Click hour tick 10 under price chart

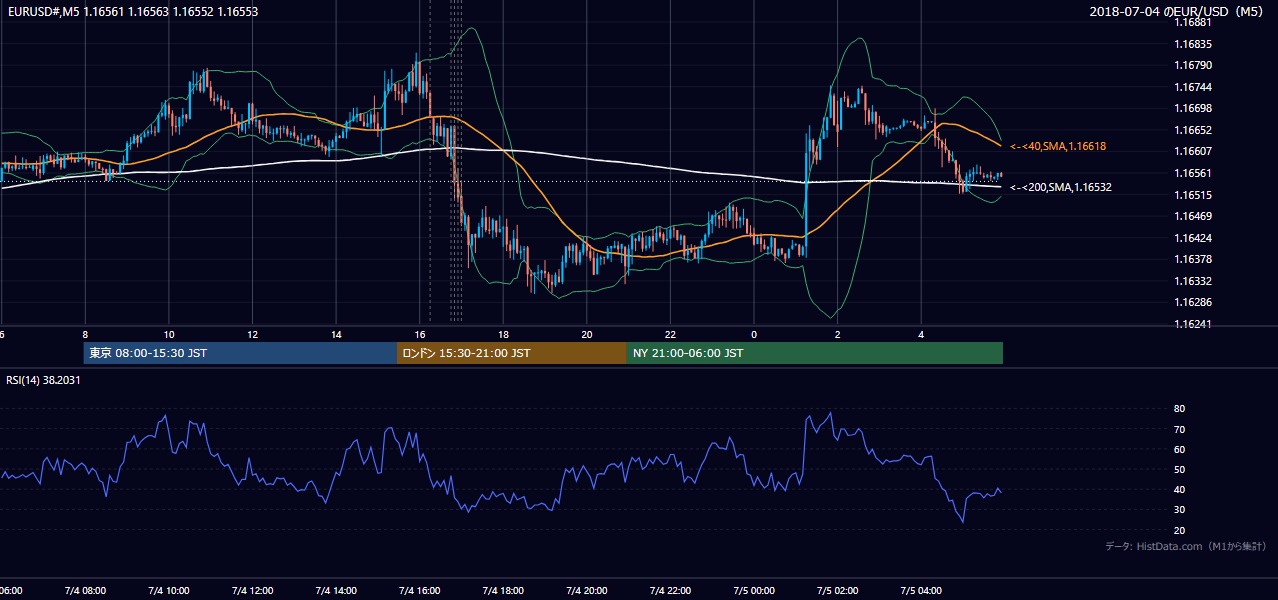coord(169,334)
